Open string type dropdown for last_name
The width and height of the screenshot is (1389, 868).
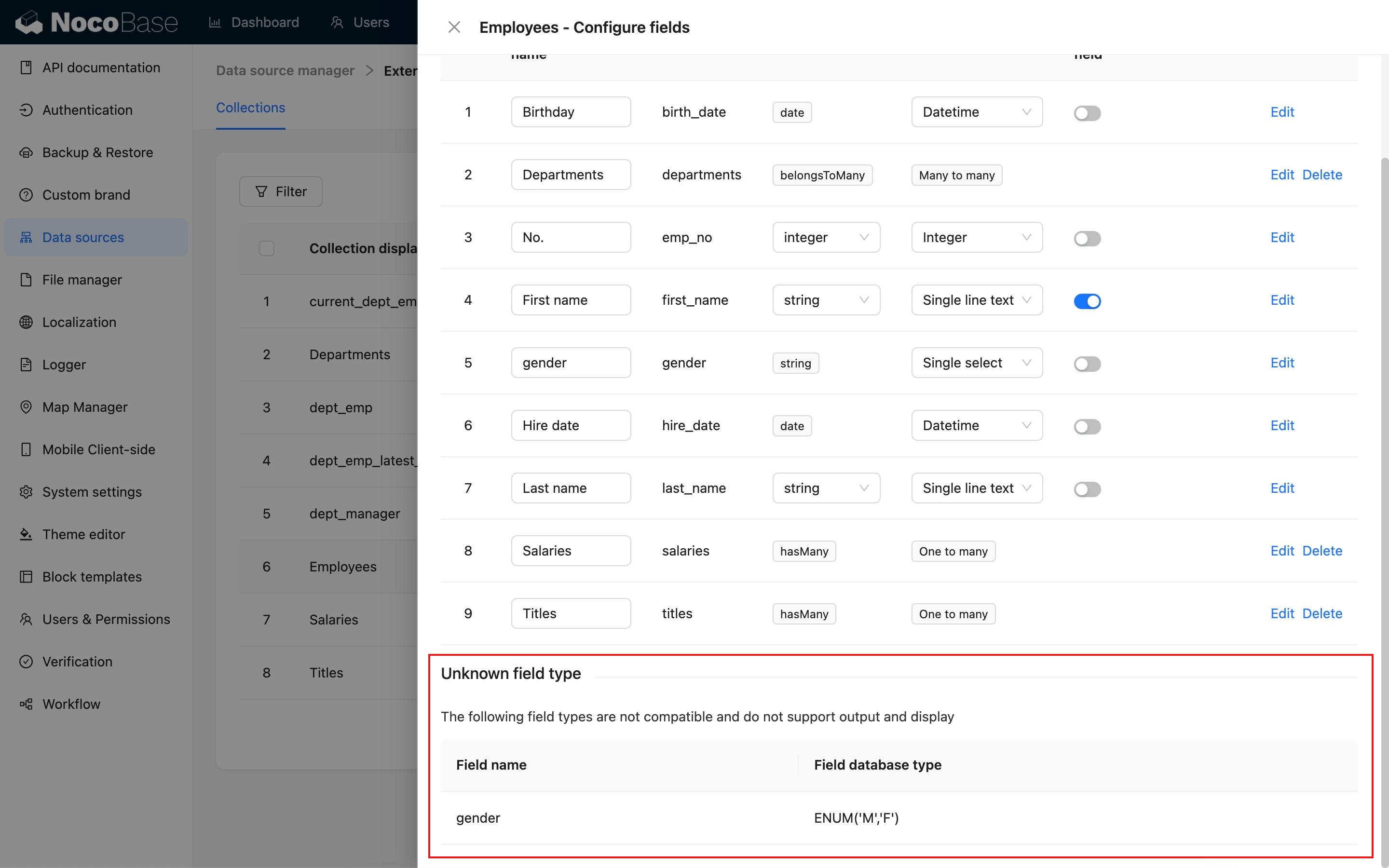click(826, 488)
